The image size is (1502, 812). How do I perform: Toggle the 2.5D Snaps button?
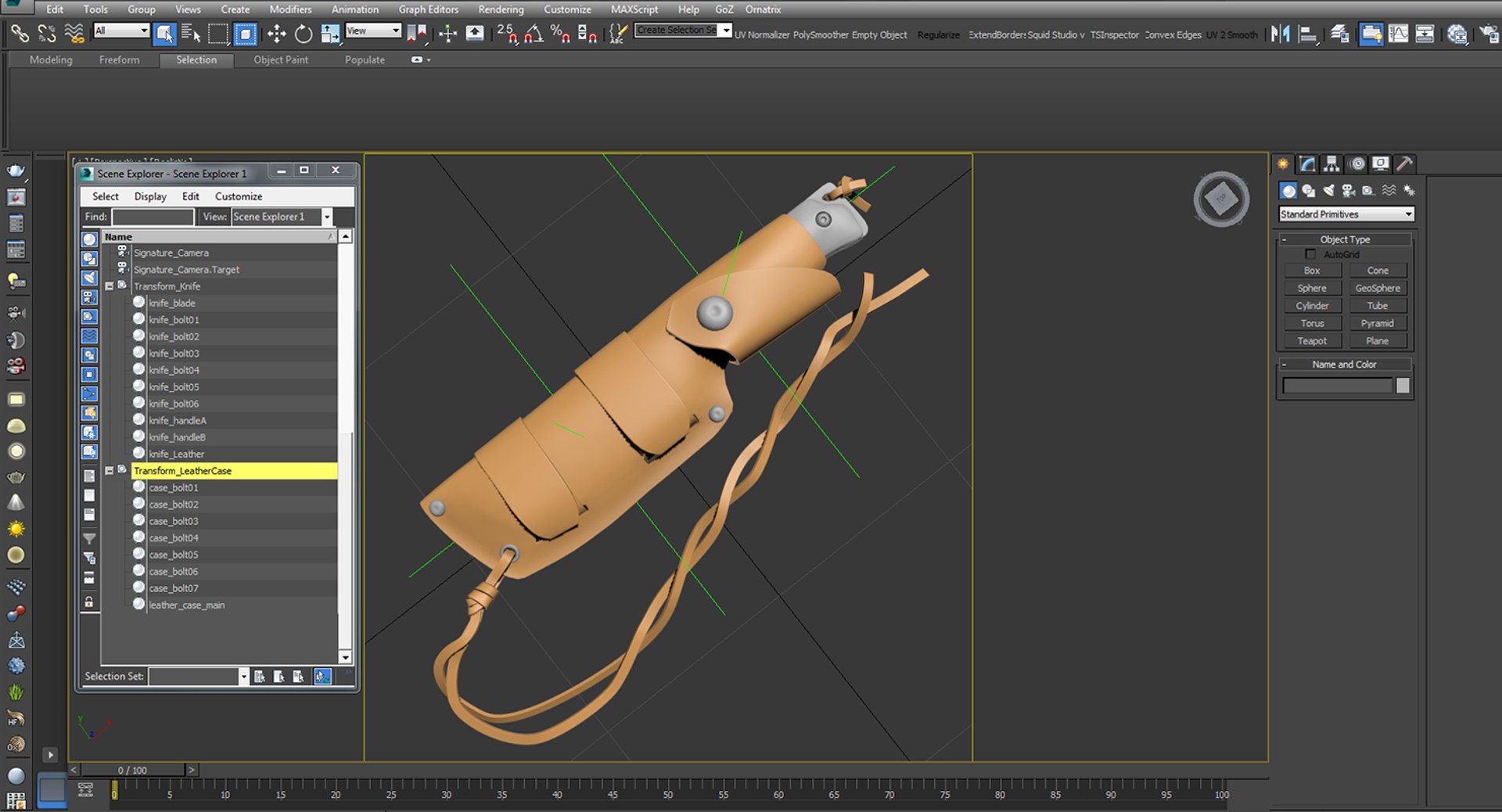pos(507,34)
